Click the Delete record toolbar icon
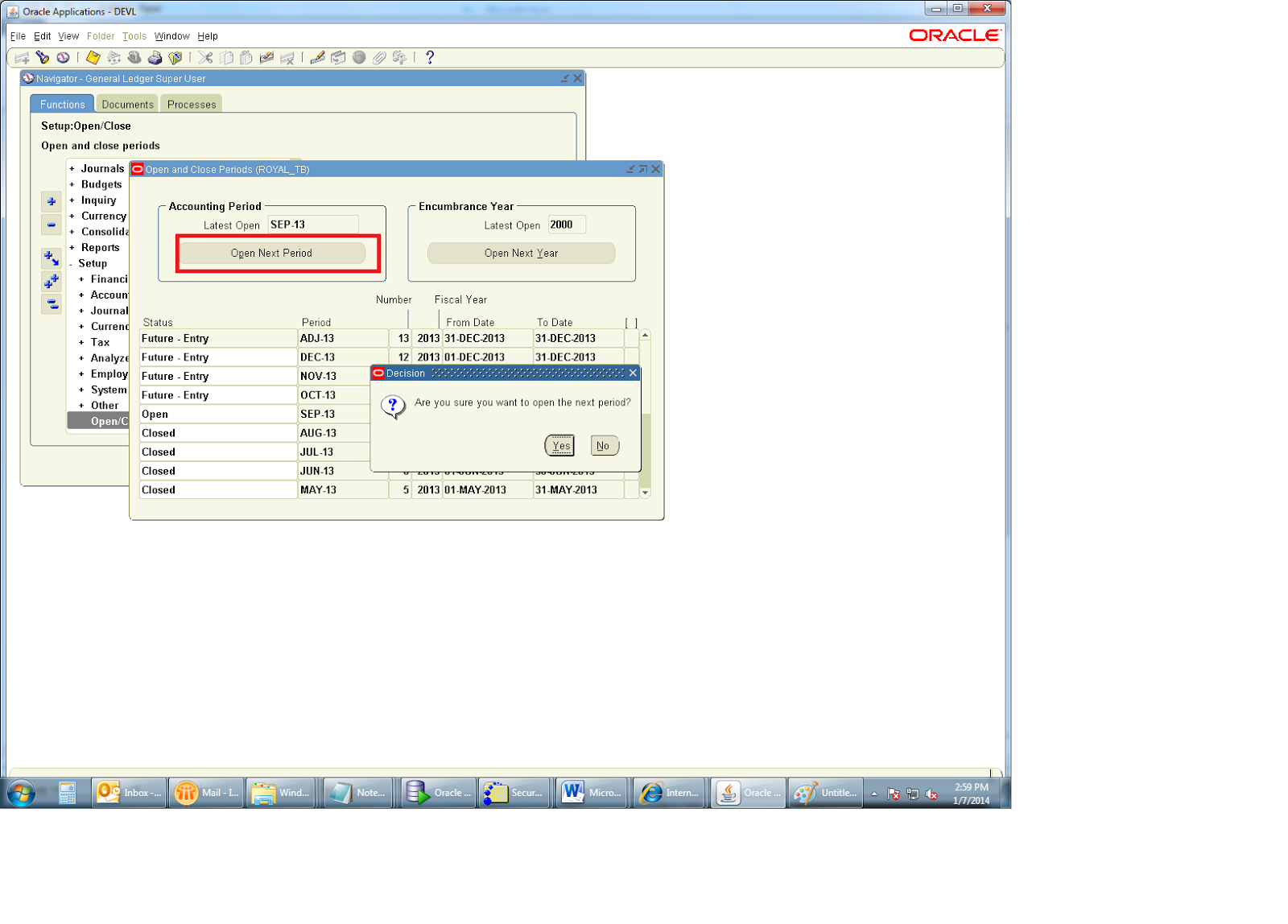1288x924 pixels. click(x=287, y=58)
